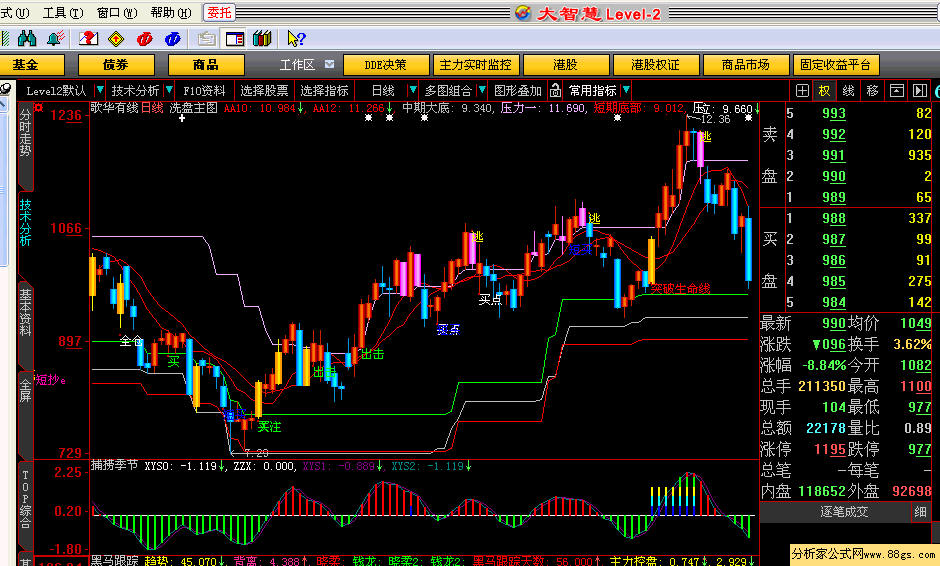Image resolution: width=940 pixels, height=566 pixels.
Task: Click the lock icon beside 图形叠加
Action: coord(555,91)
